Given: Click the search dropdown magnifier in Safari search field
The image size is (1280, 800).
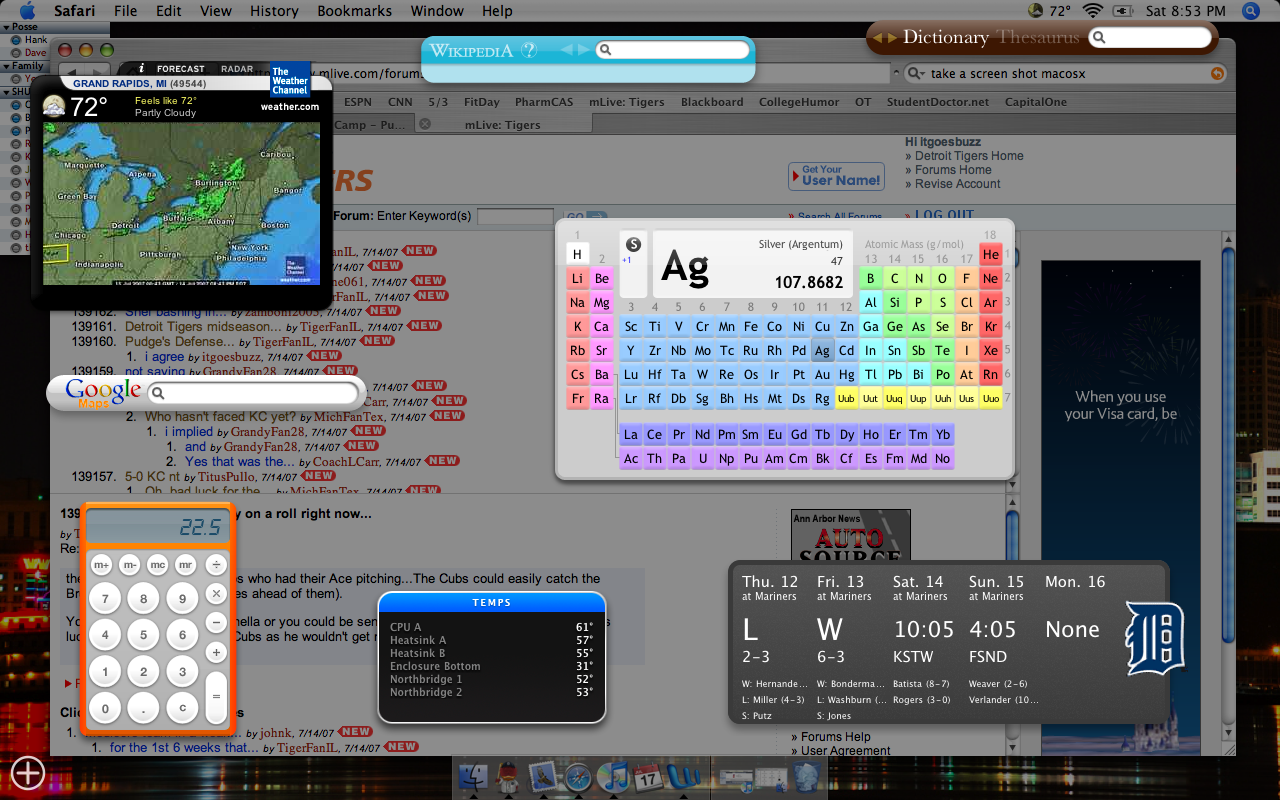Looking at the screenshot, I should click(916, 73).
